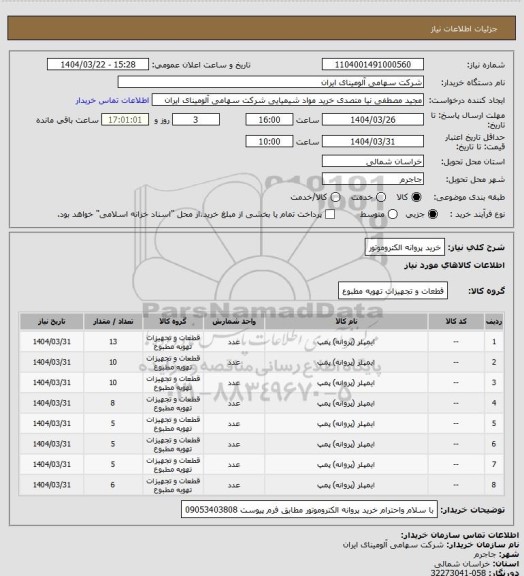The height and width of the screenshot is (576, 524).
Task: Click the general description خرید پروانه الکتروموتور
Action: click(x=405, y=248)
